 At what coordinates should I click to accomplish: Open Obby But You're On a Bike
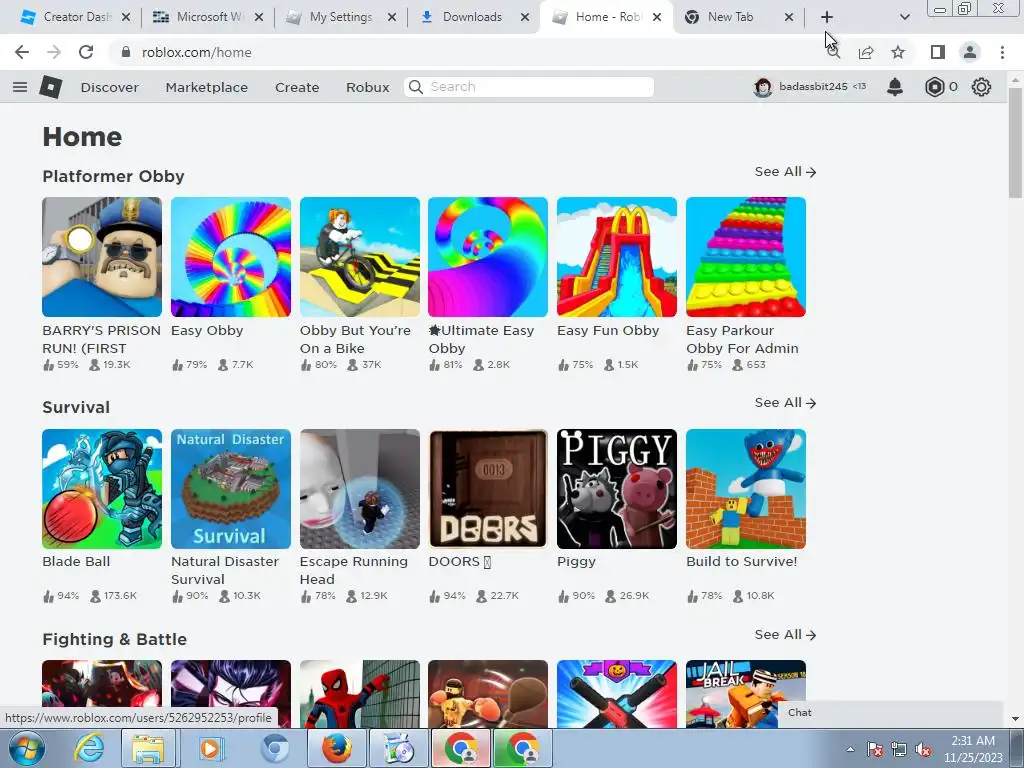tap(360, 257)
